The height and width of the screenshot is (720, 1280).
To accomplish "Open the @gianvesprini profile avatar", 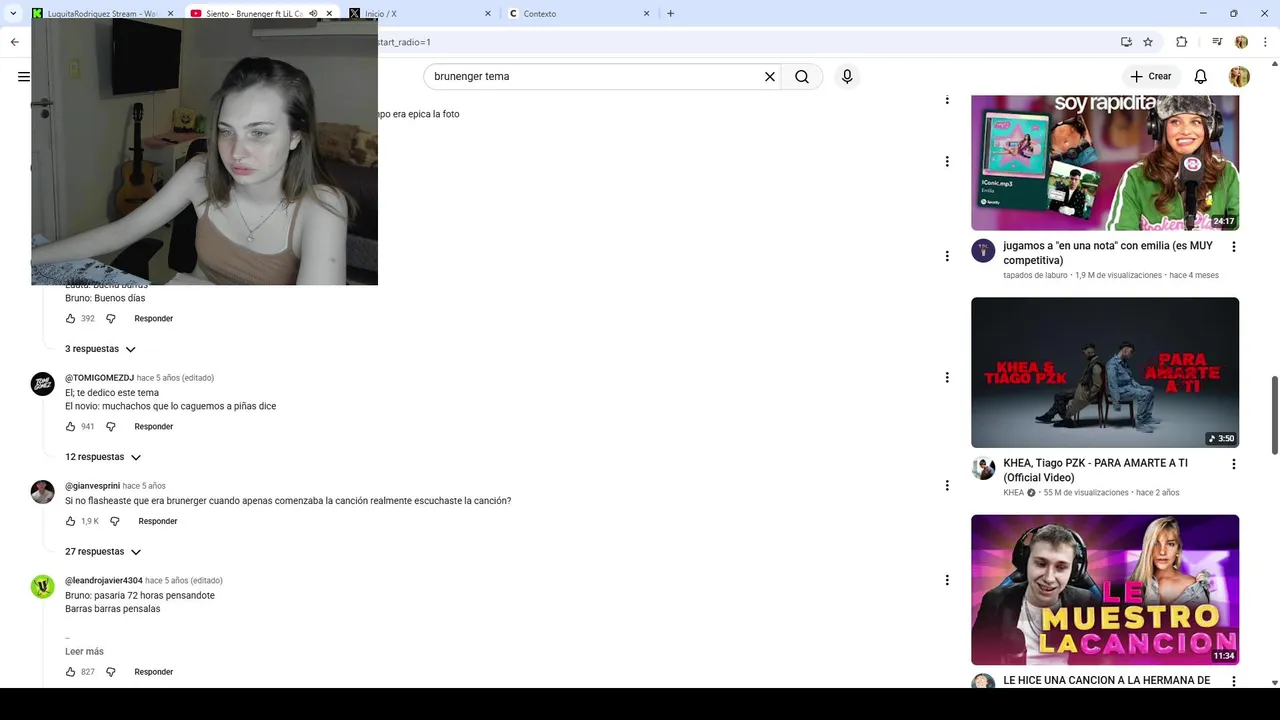I will point(42,492).
